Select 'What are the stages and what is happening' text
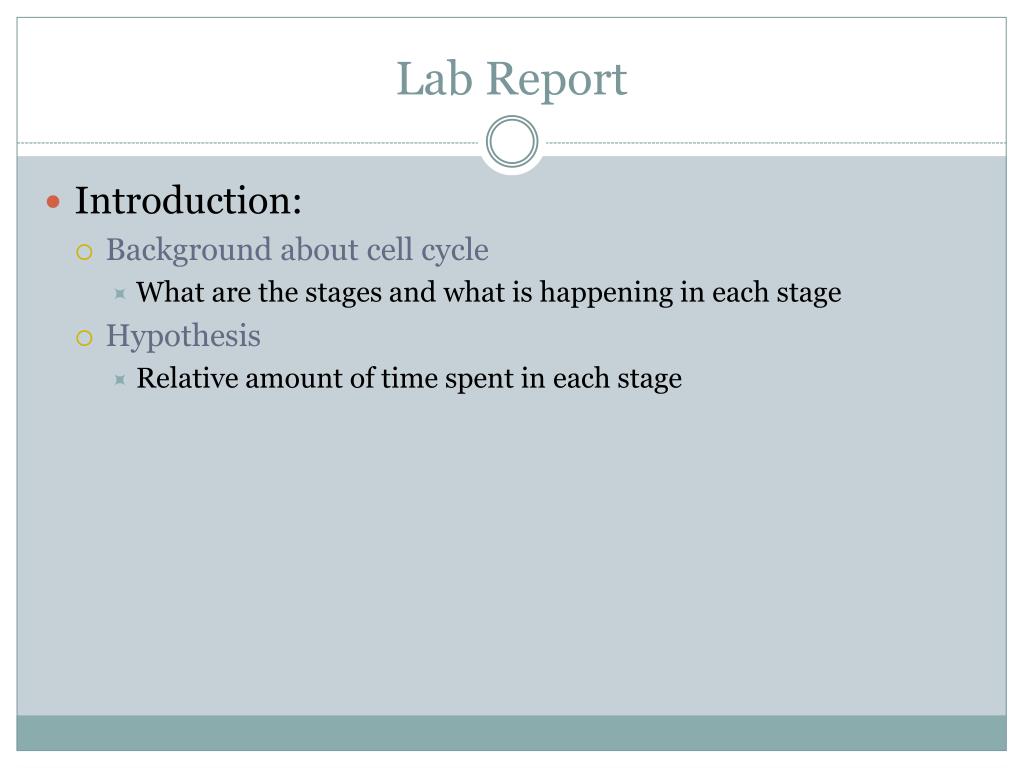 click(x=405, y=293)
